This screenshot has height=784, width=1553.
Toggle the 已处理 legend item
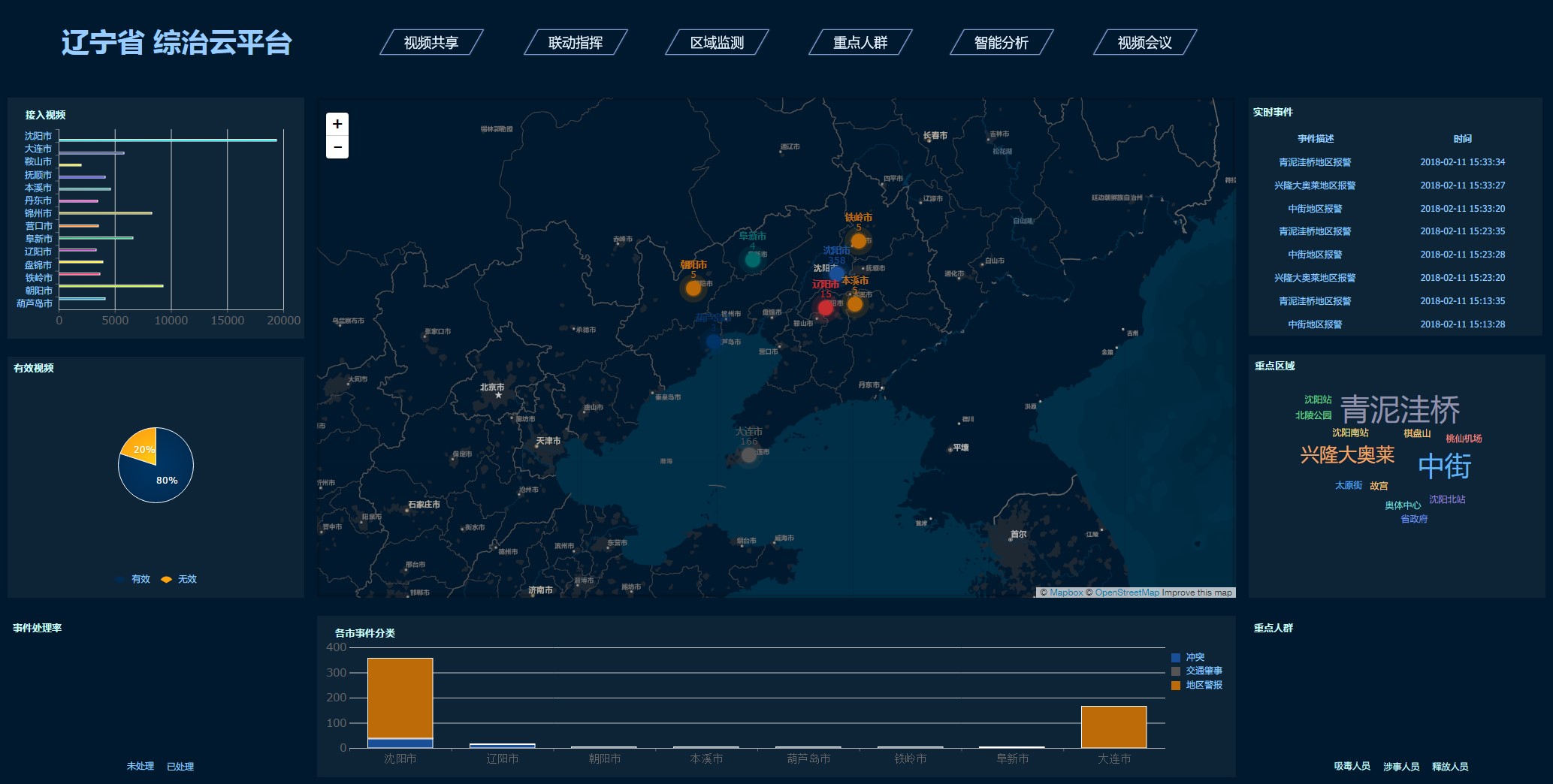click(180, 767)
